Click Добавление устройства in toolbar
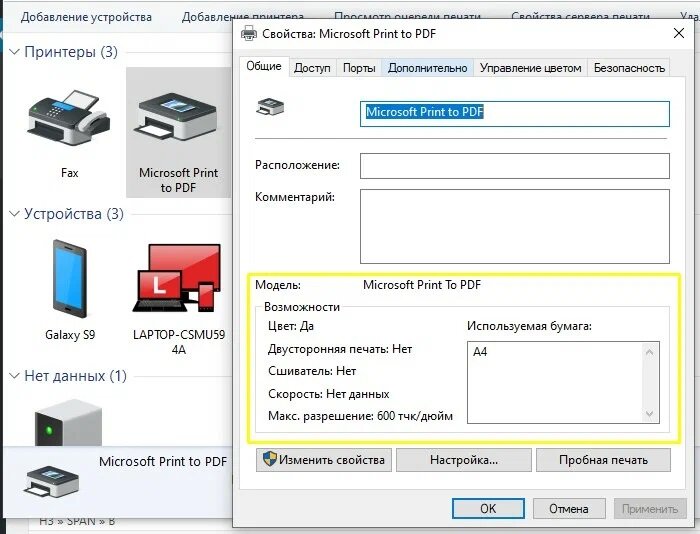This screenshot has width=700, height=534. pyautogui.click(x=86, y=17)
